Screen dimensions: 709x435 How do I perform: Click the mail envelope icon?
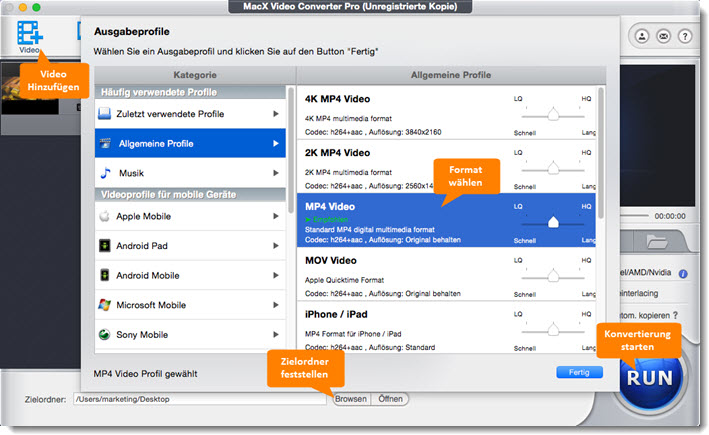coord(663,36)
